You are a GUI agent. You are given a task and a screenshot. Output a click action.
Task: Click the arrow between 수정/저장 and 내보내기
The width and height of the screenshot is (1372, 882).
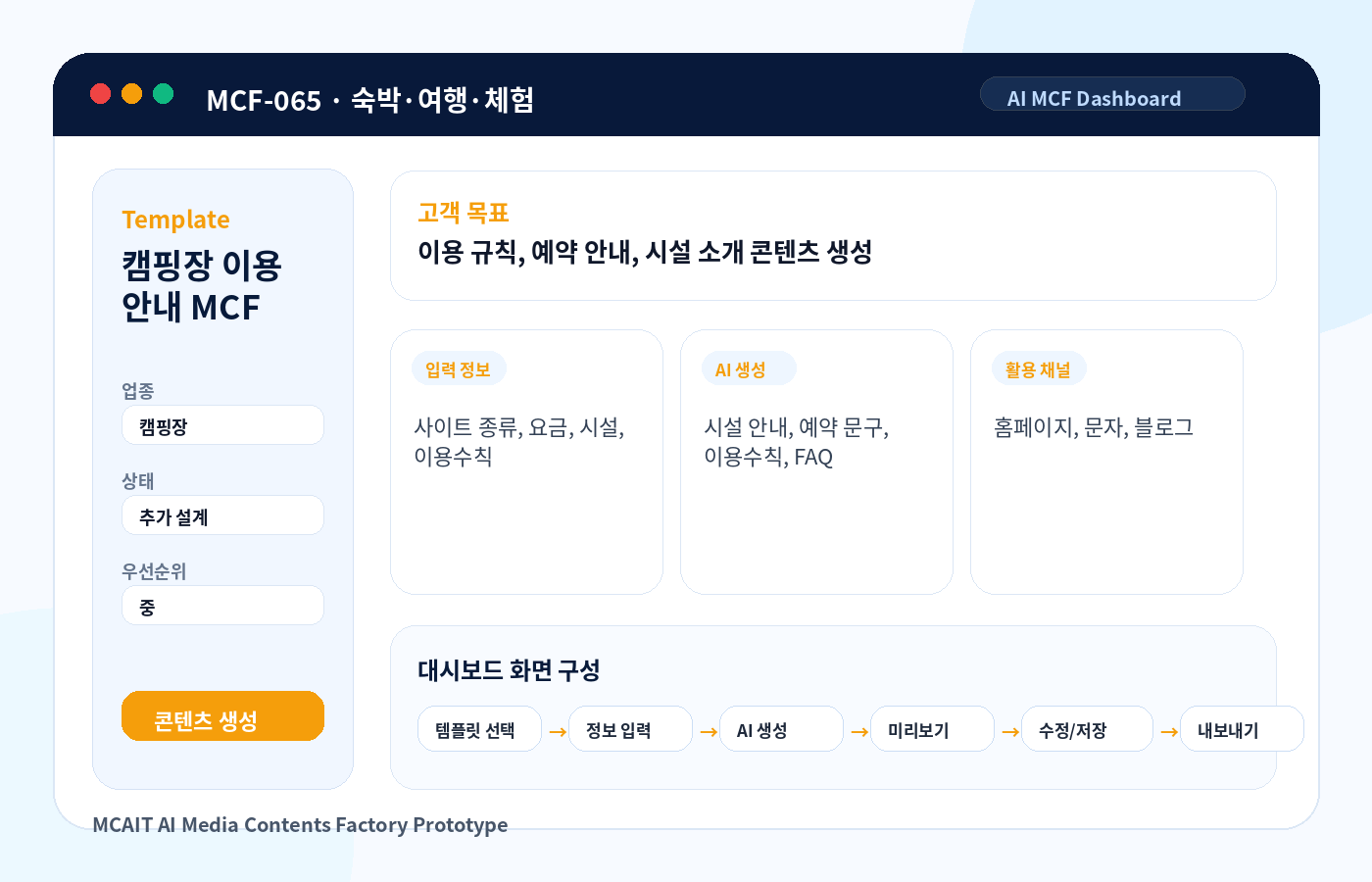1169,731
